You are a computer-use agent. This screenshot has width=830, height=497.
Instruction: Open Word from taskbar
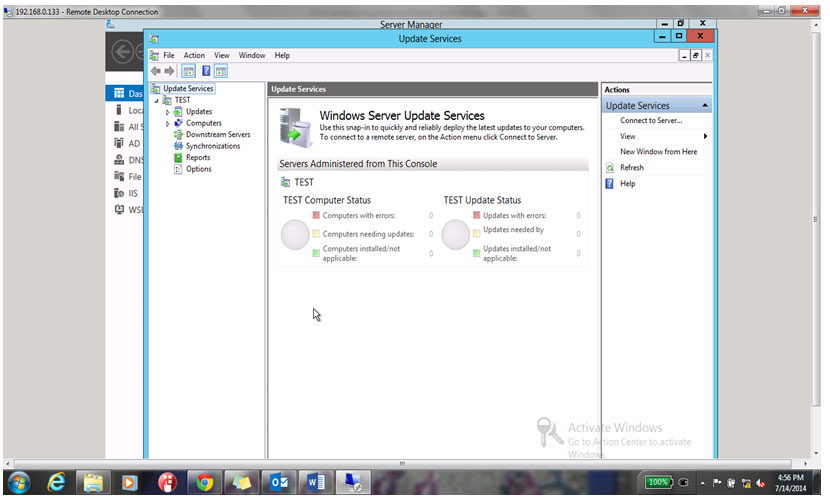316,483
